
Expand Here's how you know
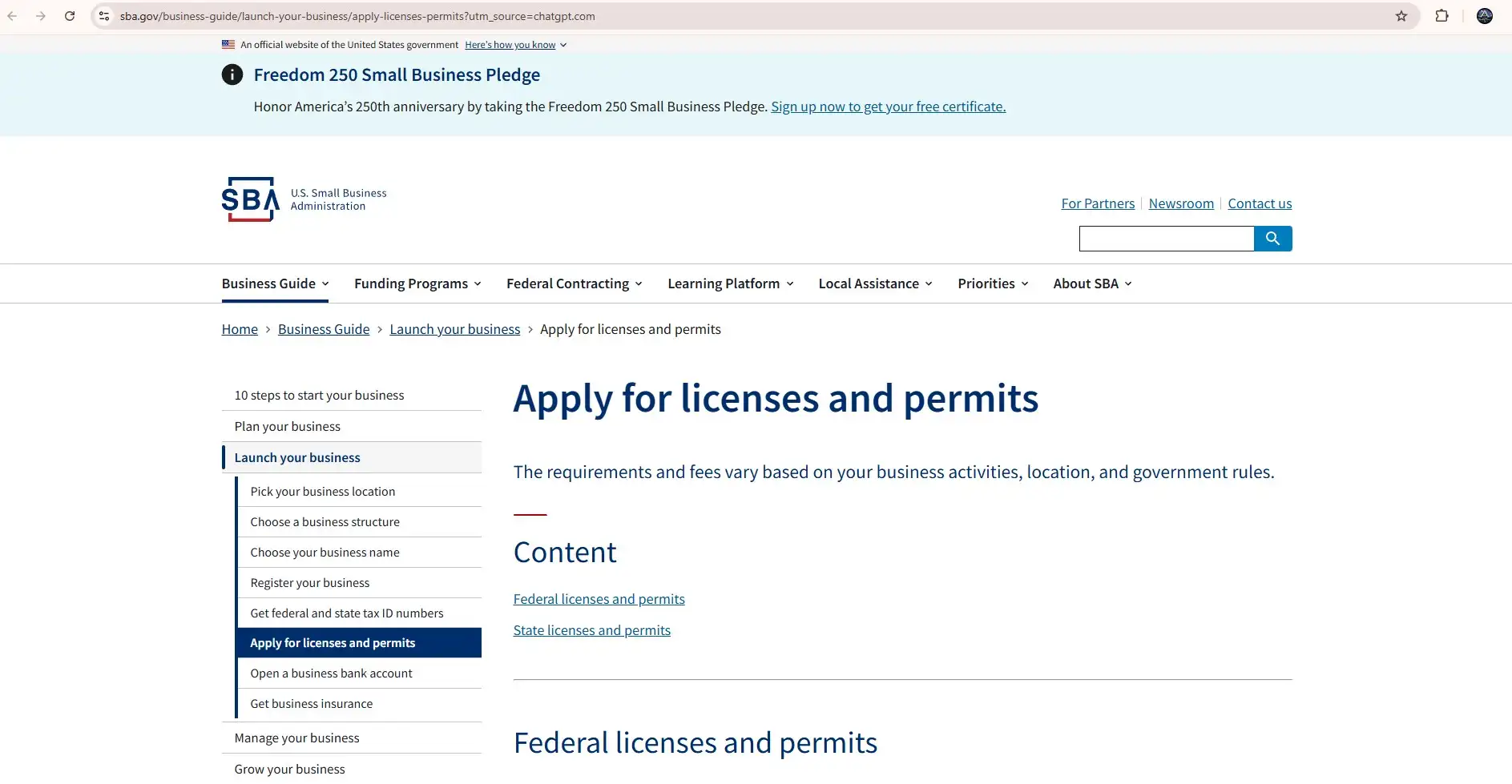[516, 45]
